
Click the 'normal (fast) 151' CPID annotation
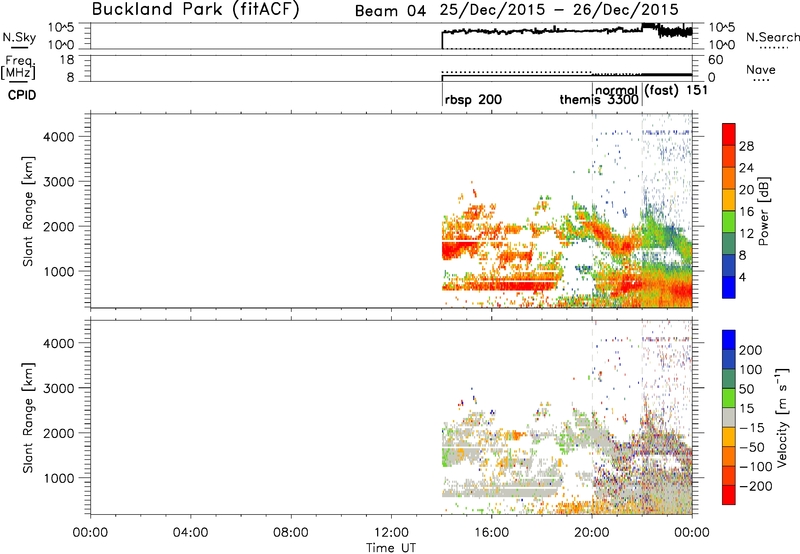tap(651, 90)
